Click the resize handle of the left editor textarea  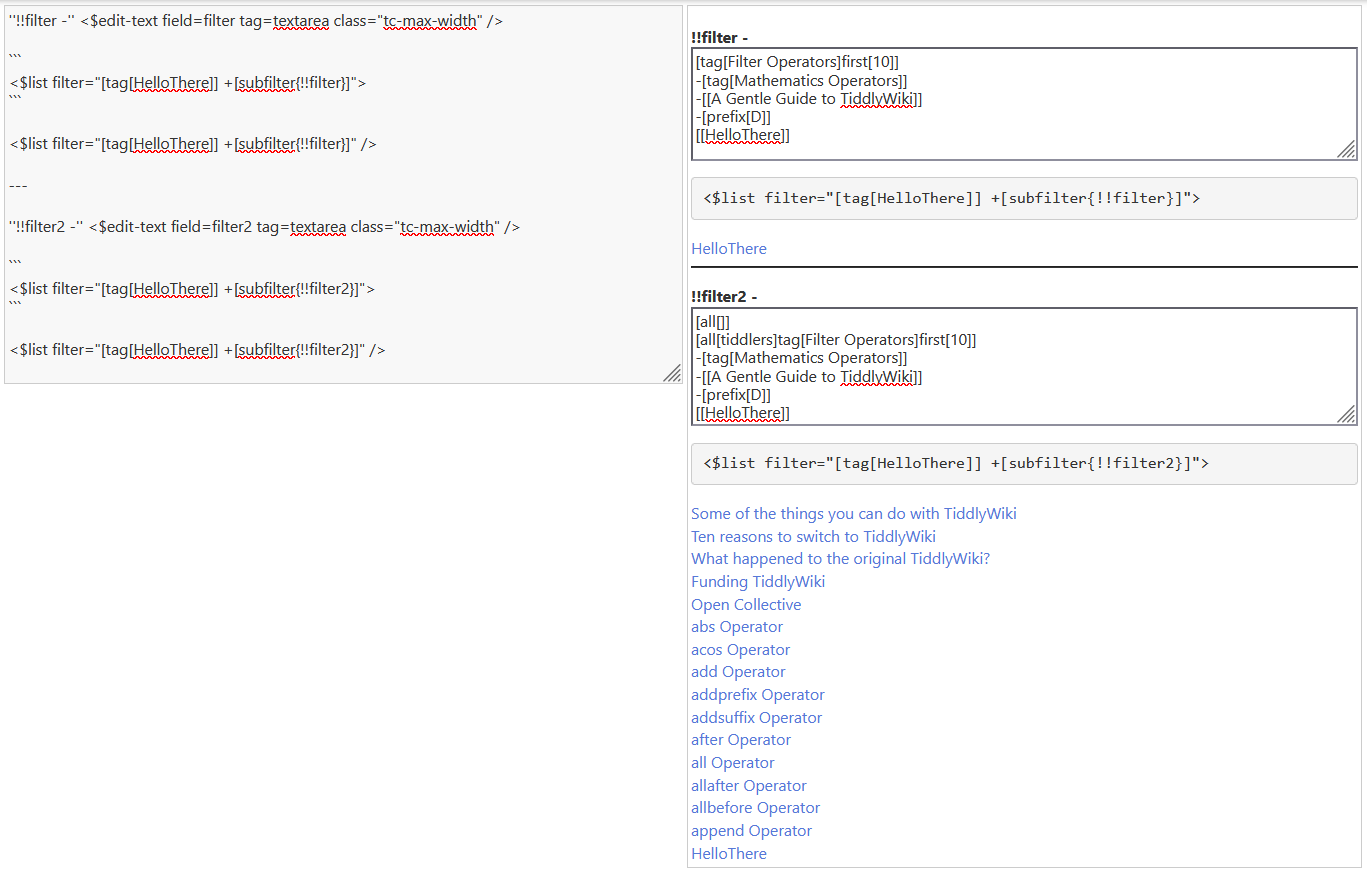pyautogui.click(x=672, y=373)
